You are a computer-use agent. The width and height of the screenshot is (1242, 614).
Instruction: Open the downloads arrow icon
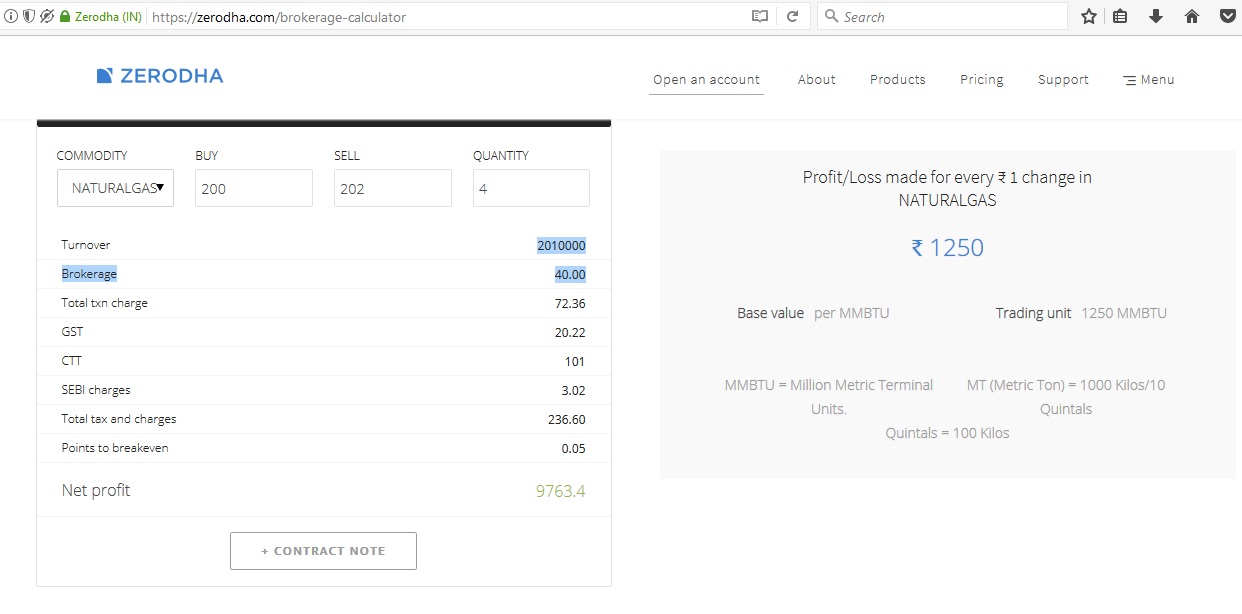click(1156, 16)
